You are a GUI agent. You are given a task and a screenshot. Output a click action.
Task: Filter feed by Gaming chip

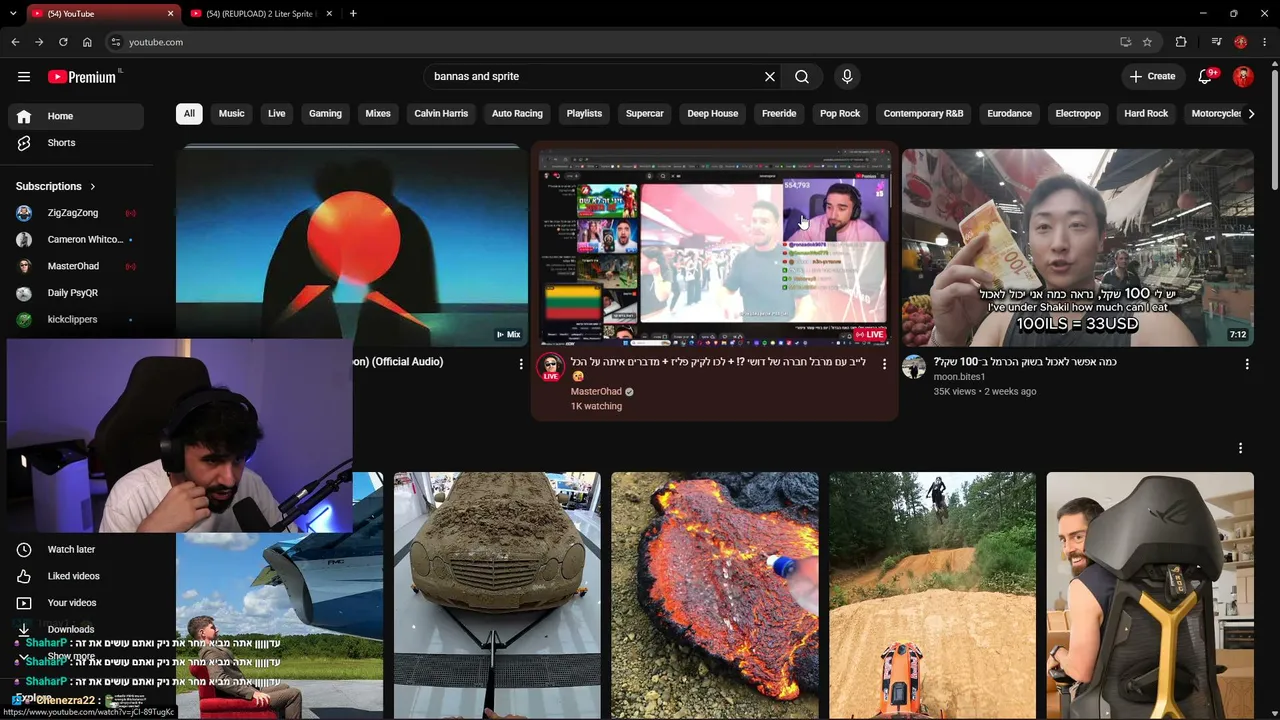coord(325,114)
